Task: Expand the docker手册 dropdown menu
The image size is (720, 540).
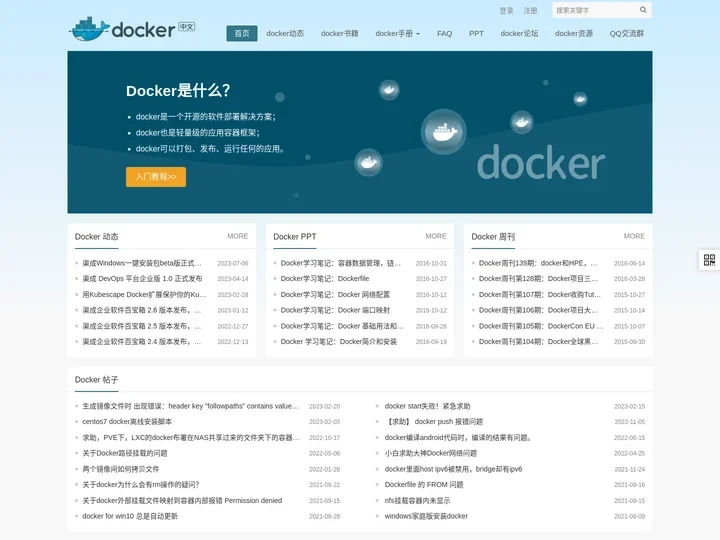Action: pyautogui.click(x=397, y=34)
